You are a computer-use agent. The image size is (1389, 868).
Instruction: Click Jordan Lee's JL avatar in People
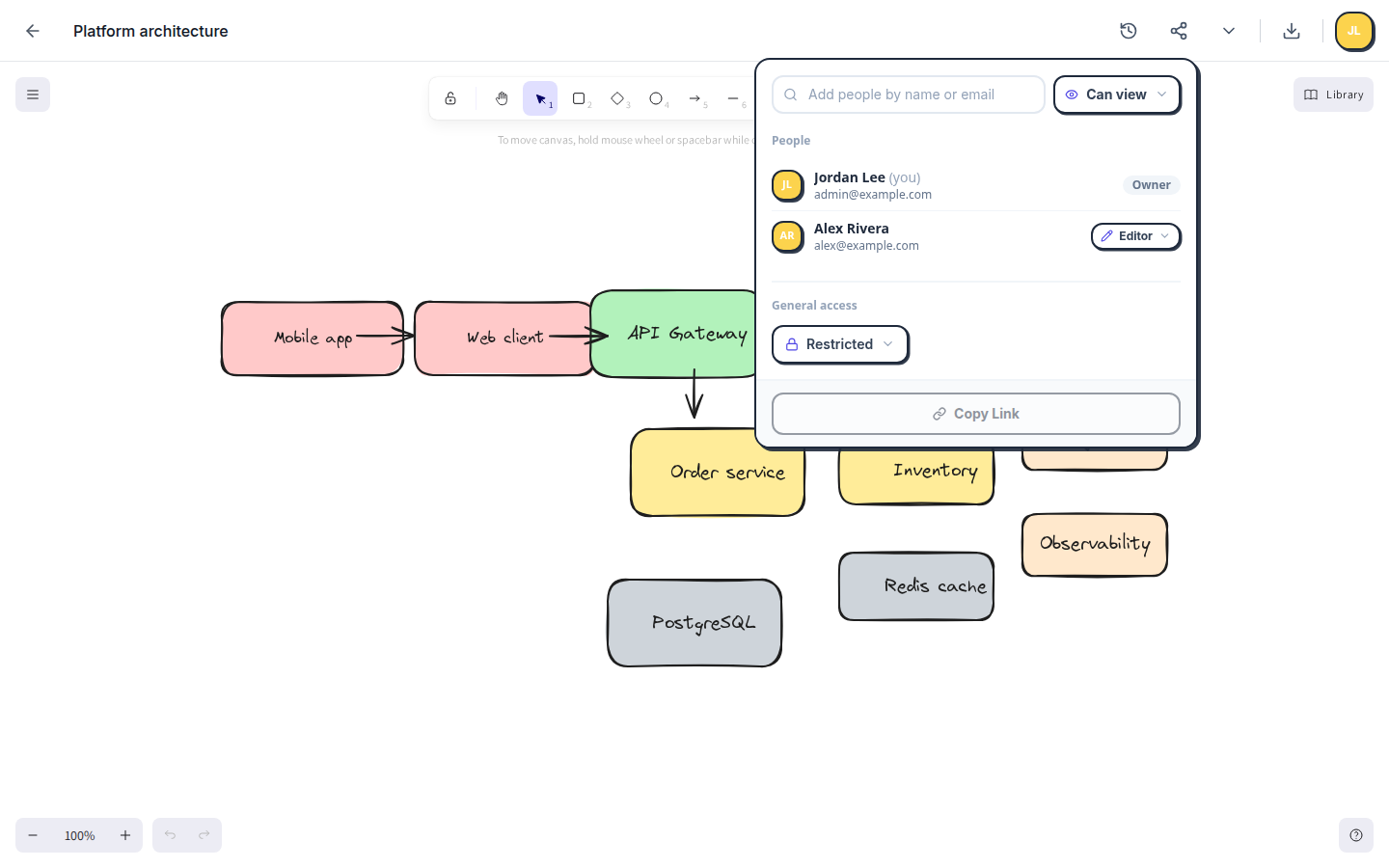(x=787, y=185)
